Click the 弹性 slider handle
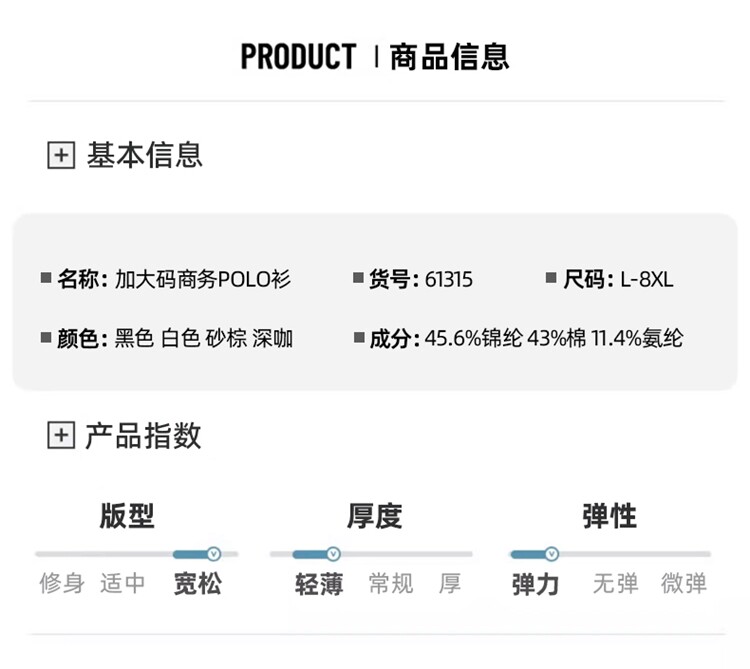The image size is (750, 669). tap(551, 554)
